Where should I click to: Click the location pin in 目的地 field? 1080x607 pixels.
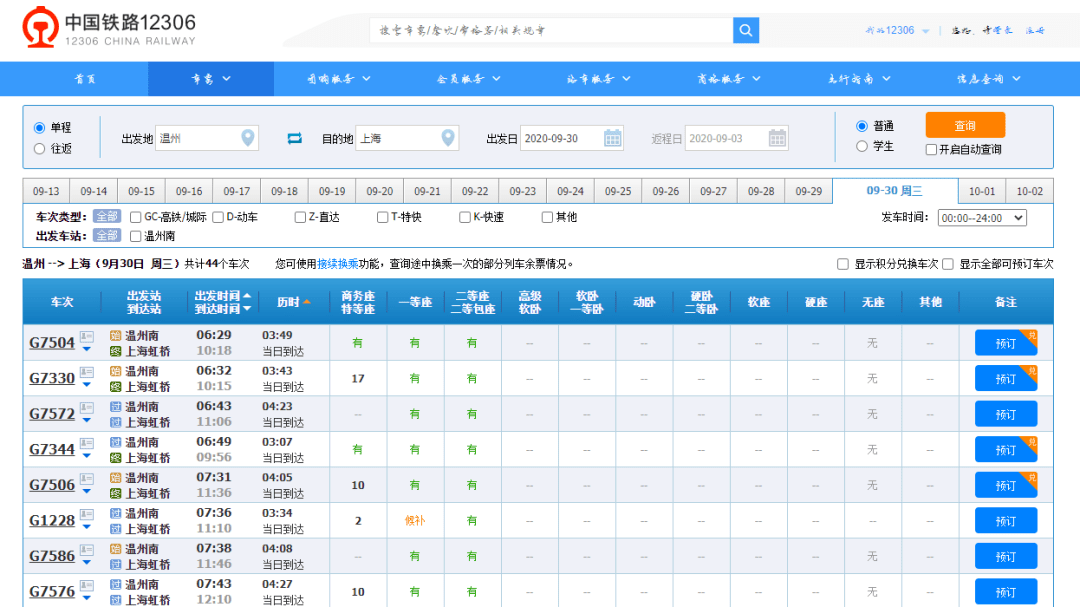pyautogui.click(x=448, y=138)
